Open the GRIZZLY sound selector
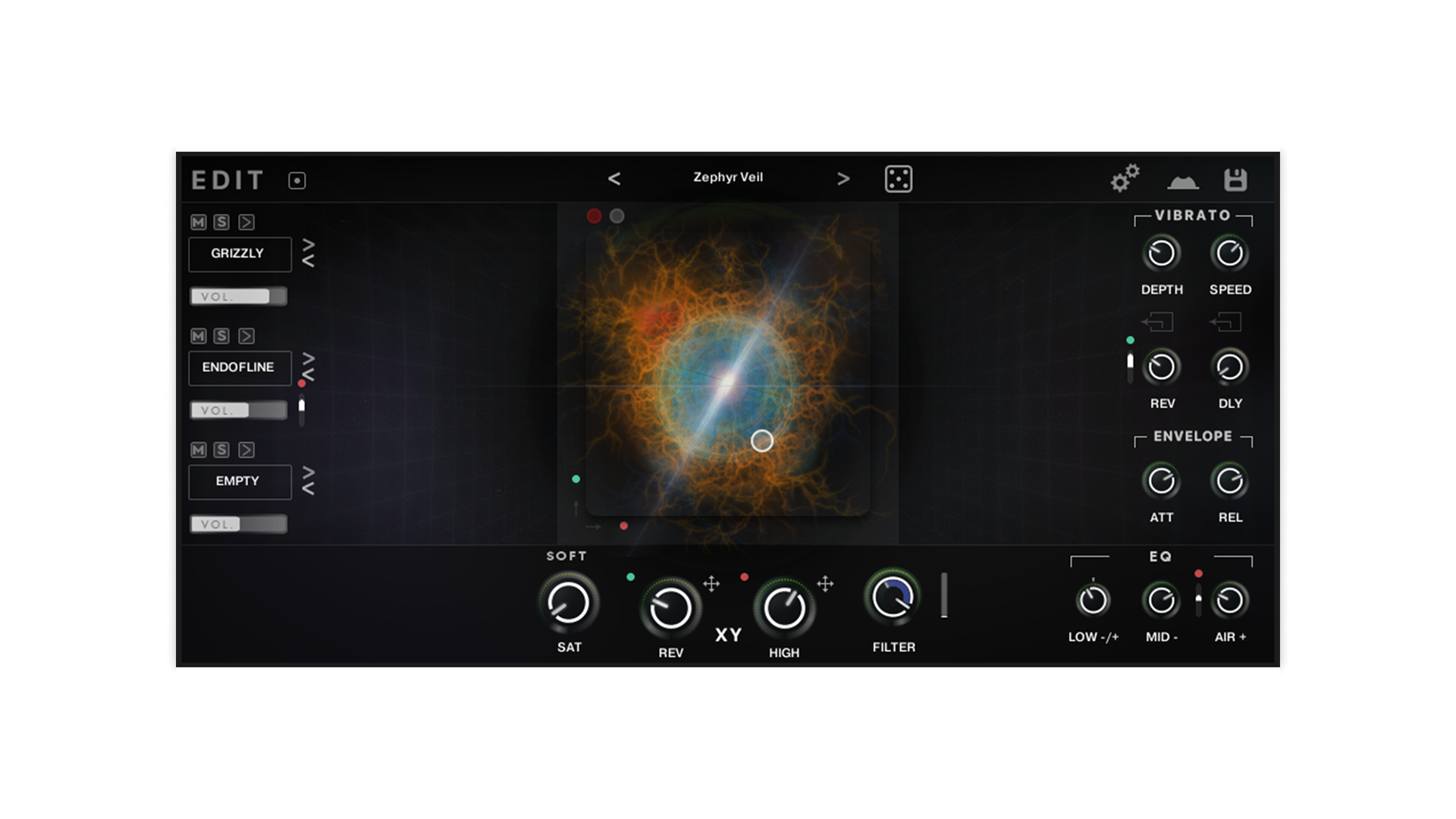This screenshot has width=1456, height=819. (240, 254)
